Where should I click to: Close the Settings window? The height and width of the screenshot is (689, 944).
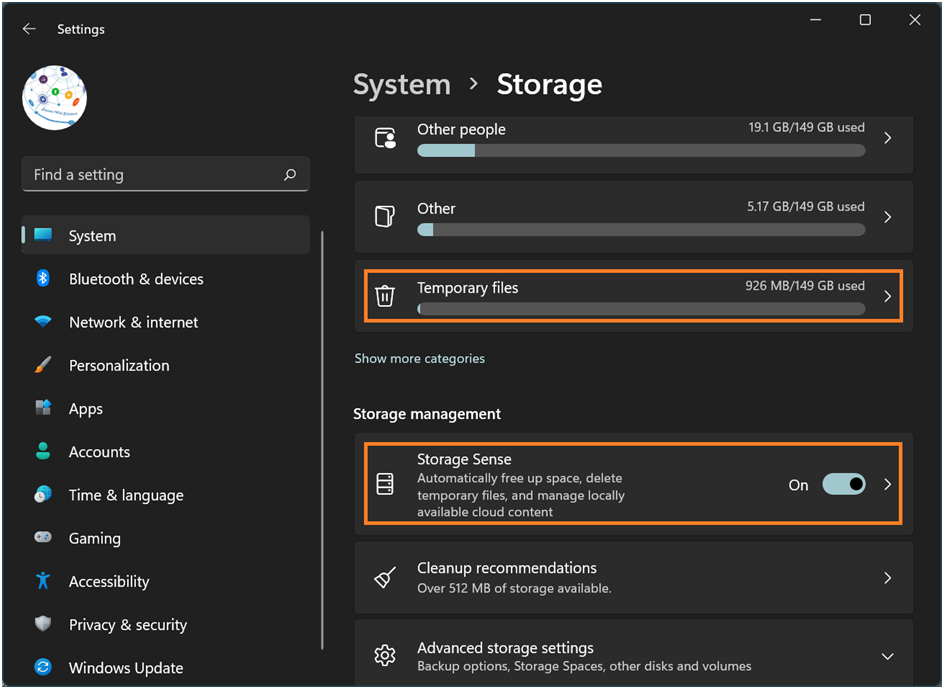coord(914,20)
